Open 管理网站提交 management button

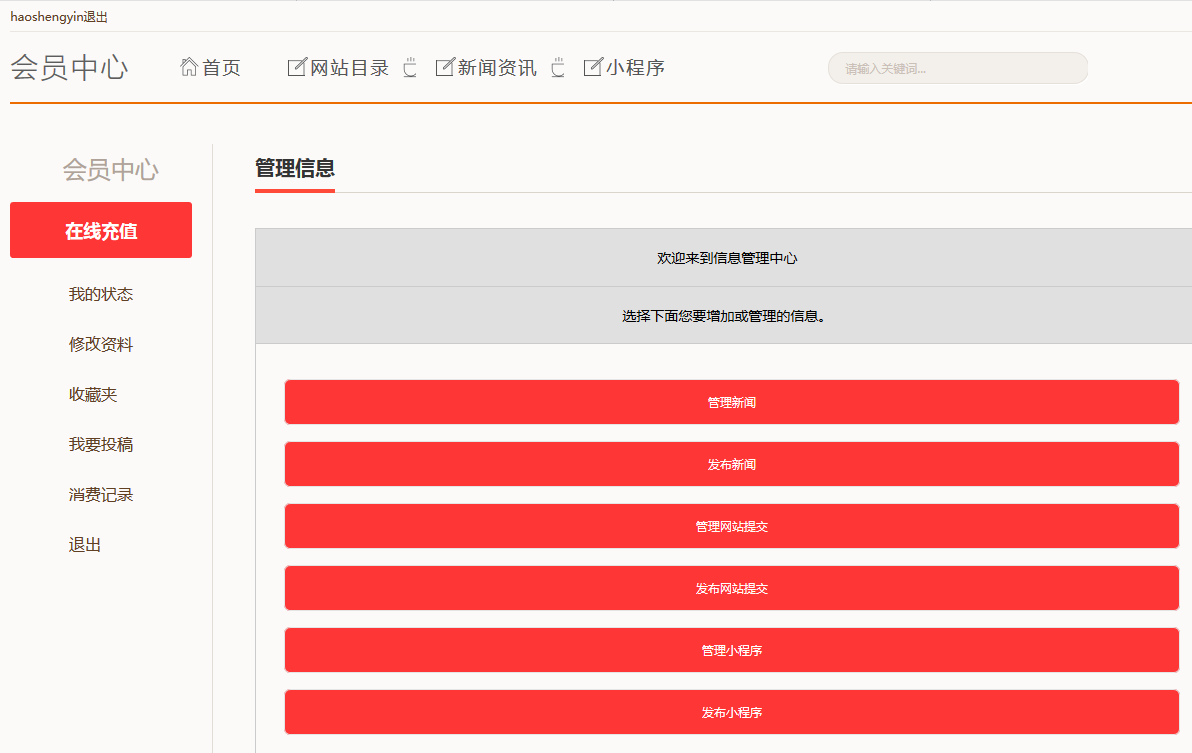(731, 526)
